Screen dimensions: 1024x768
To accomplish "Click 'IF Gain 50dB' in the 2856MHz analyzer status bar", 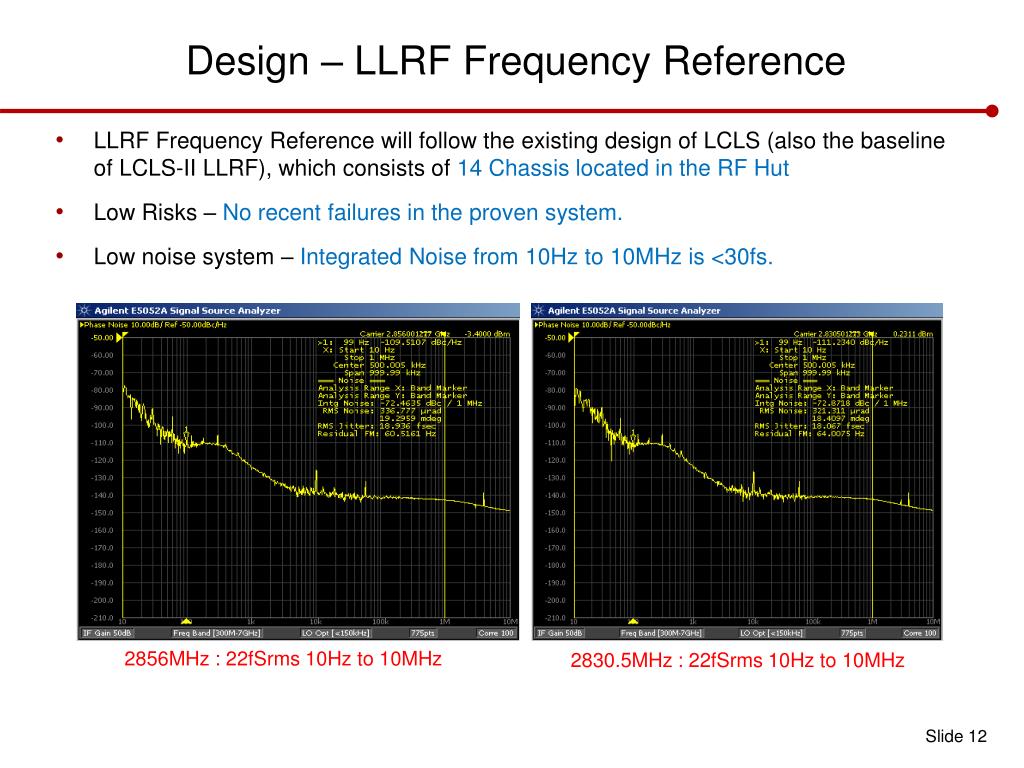I will tap(107, 633).
